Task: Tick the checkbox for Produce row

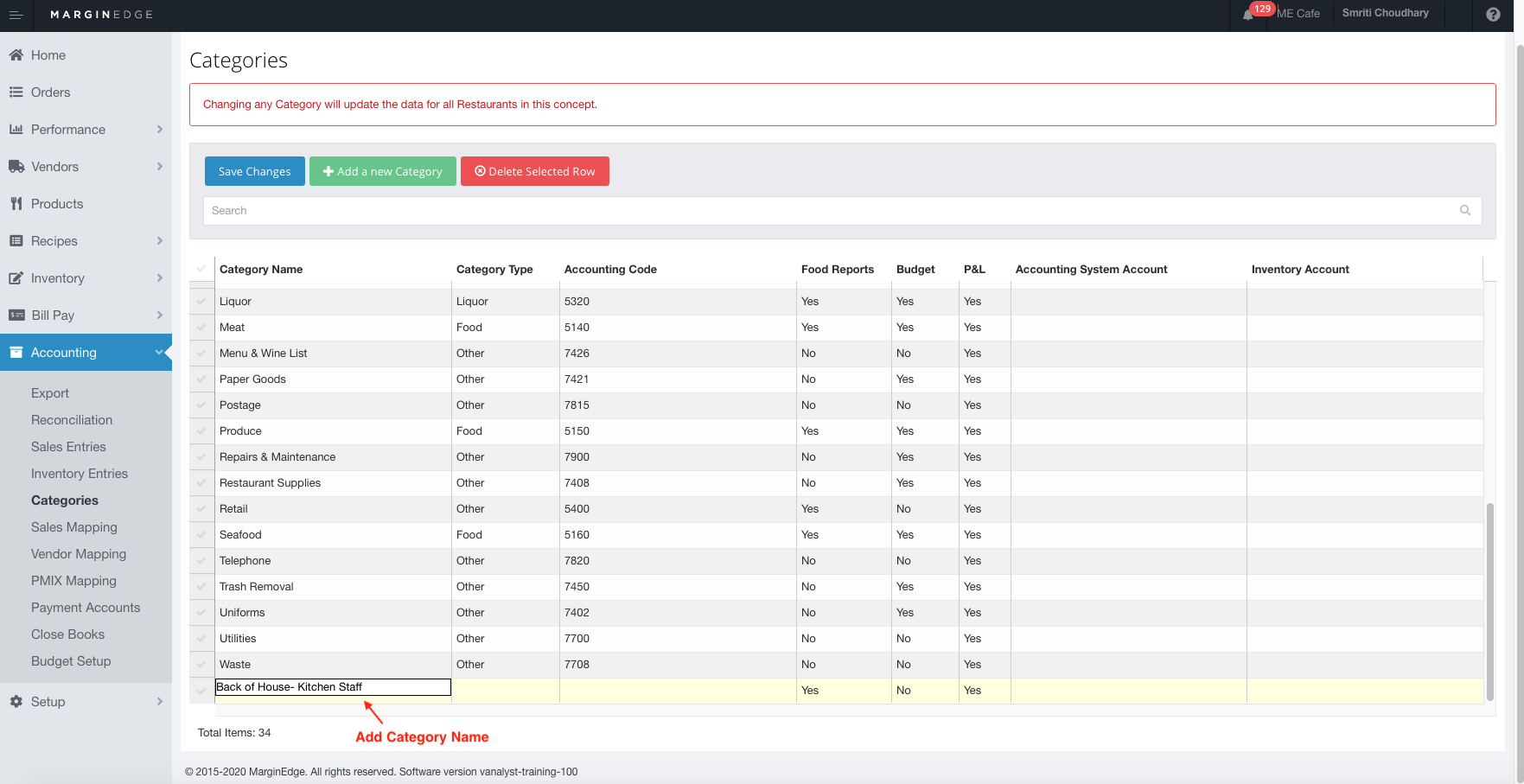Action: pos(201,431)
